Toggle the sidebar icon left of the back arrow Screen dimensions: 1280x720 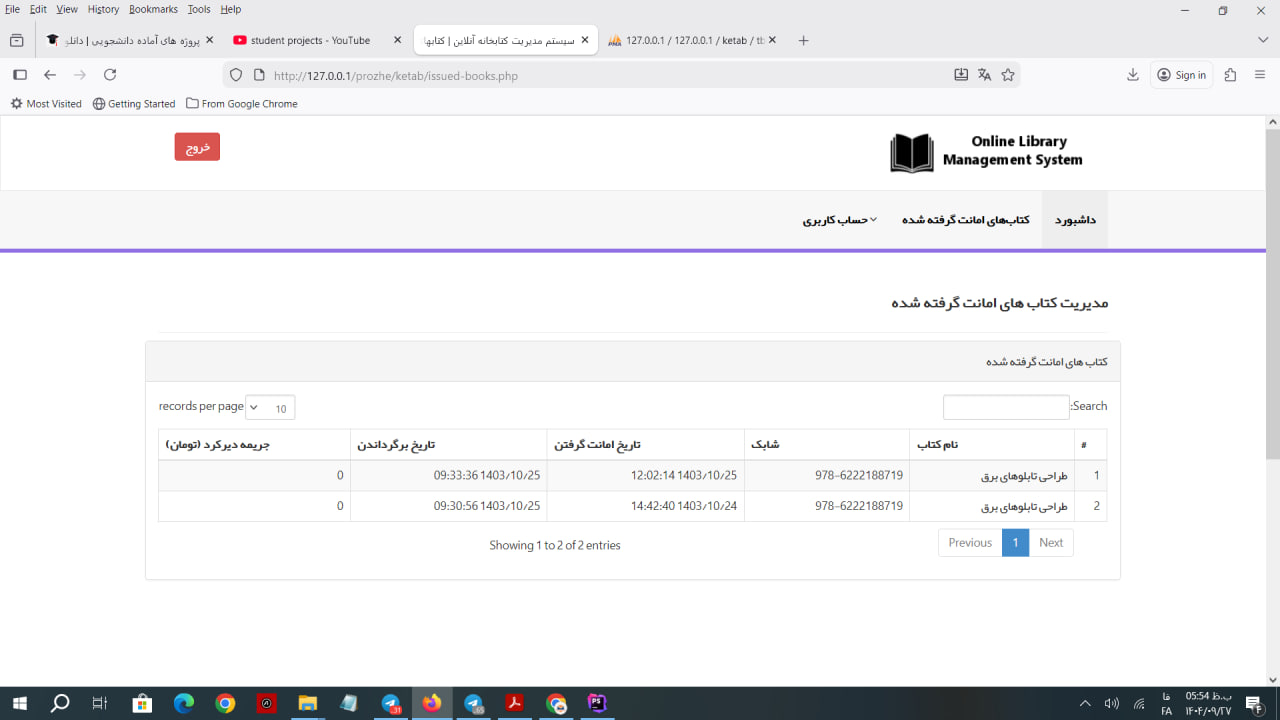coord(19,75)
